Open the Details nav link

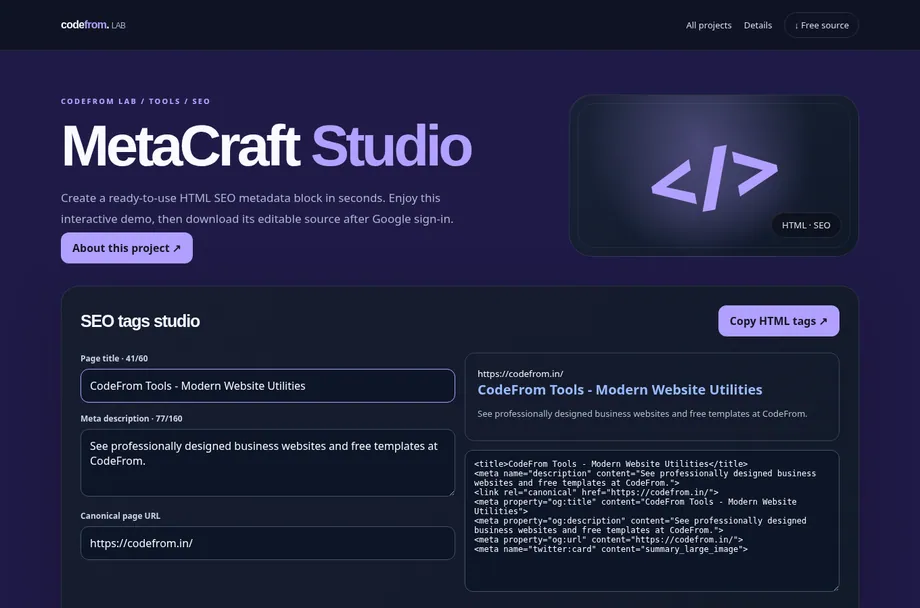757,25
